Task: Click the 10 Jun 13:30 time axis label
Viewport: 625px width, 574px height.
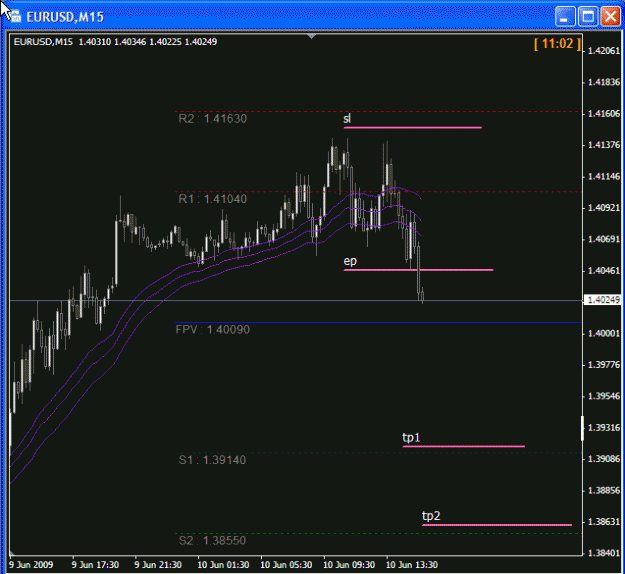Action: click(412, 565)
